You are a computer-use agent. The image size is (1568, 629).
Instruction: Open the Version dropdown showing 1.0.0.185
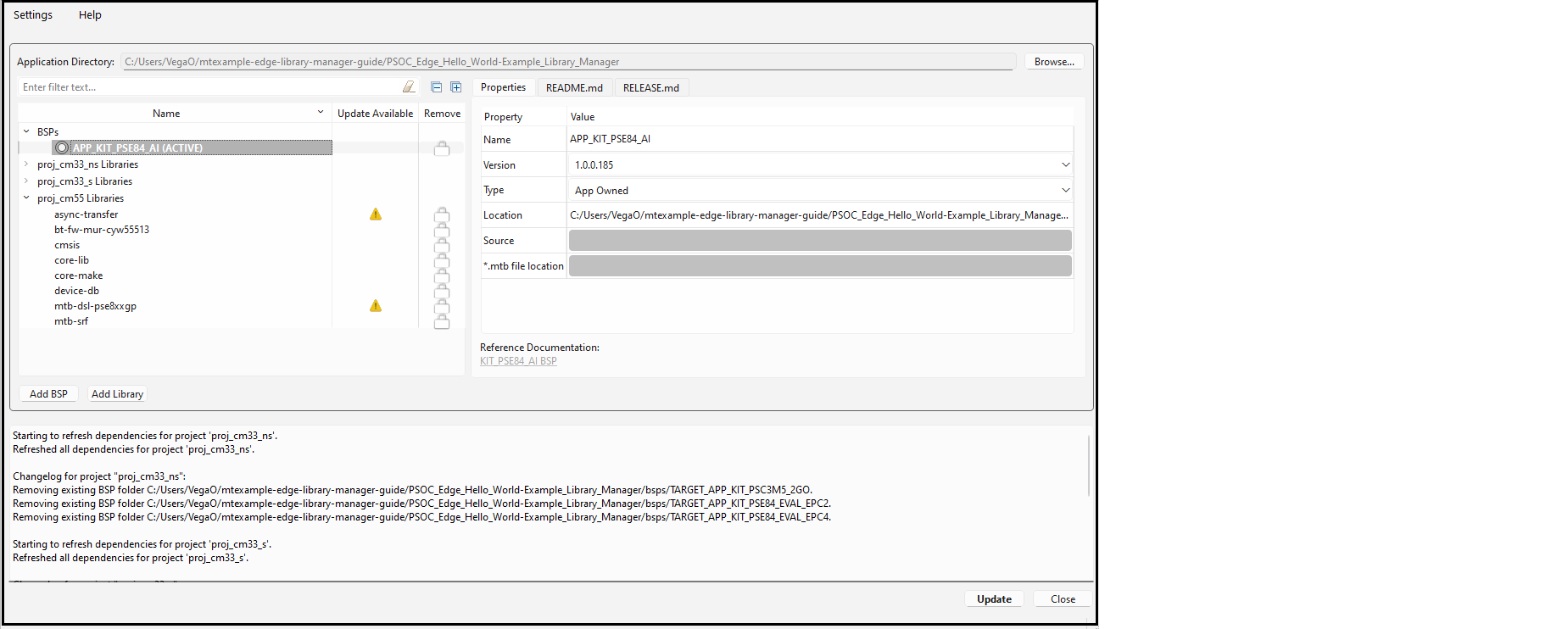tap(1065, 165)
